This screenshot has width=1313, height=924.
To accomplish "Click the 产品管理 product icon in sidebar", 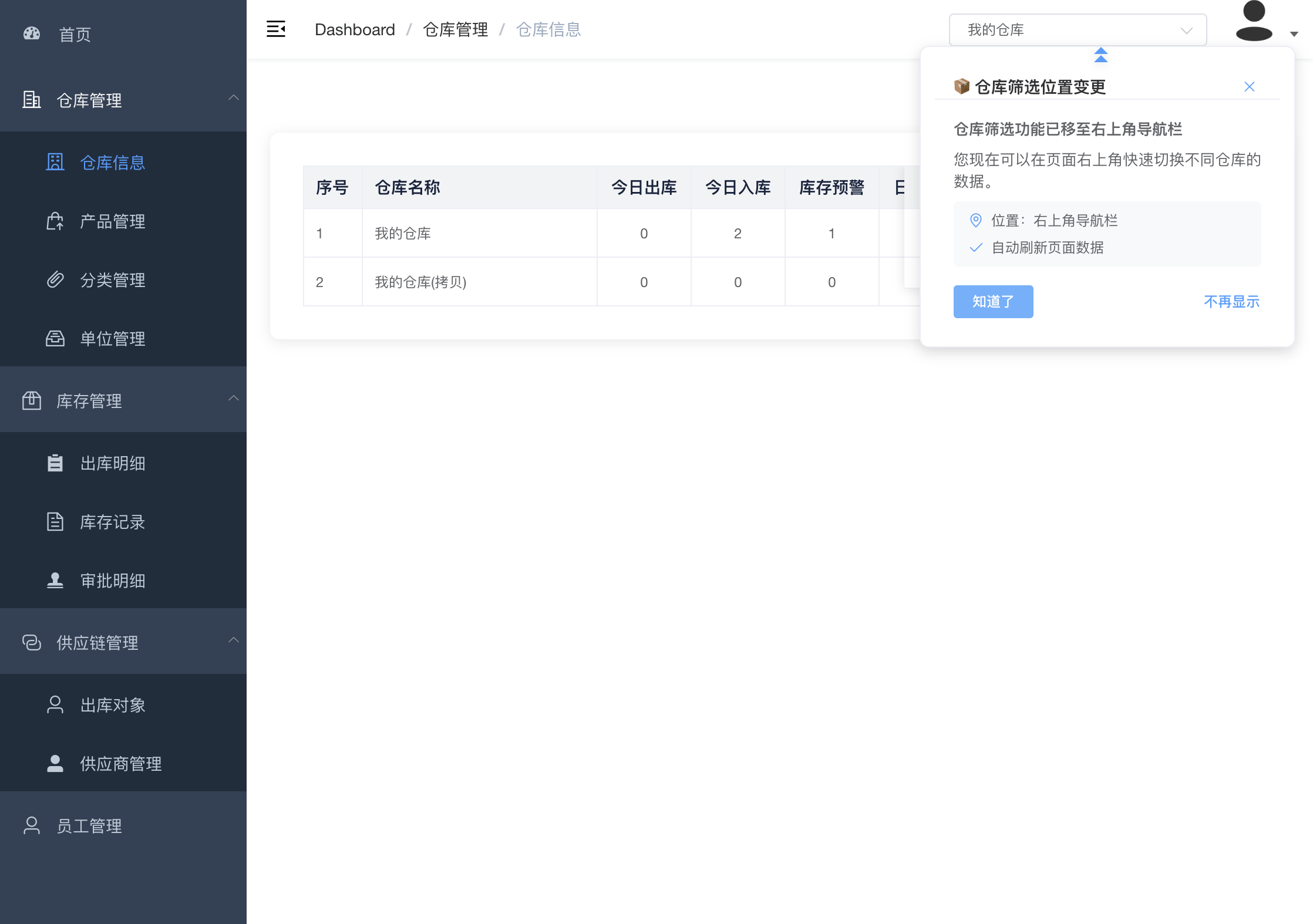I will tap(55, 221).
